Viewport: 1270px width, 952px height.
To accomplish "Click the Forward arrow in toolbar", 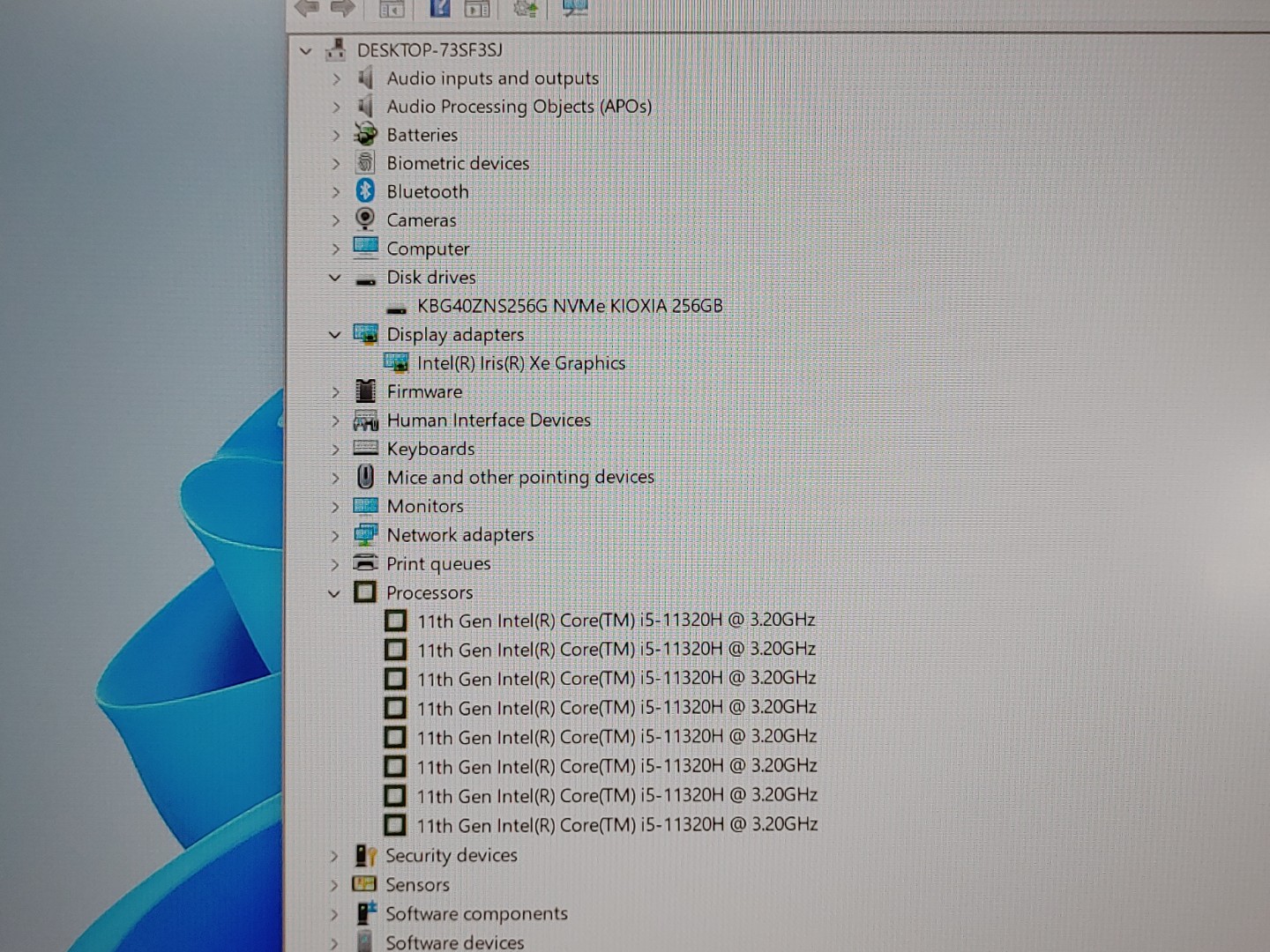I will click(x=342, y=8).
